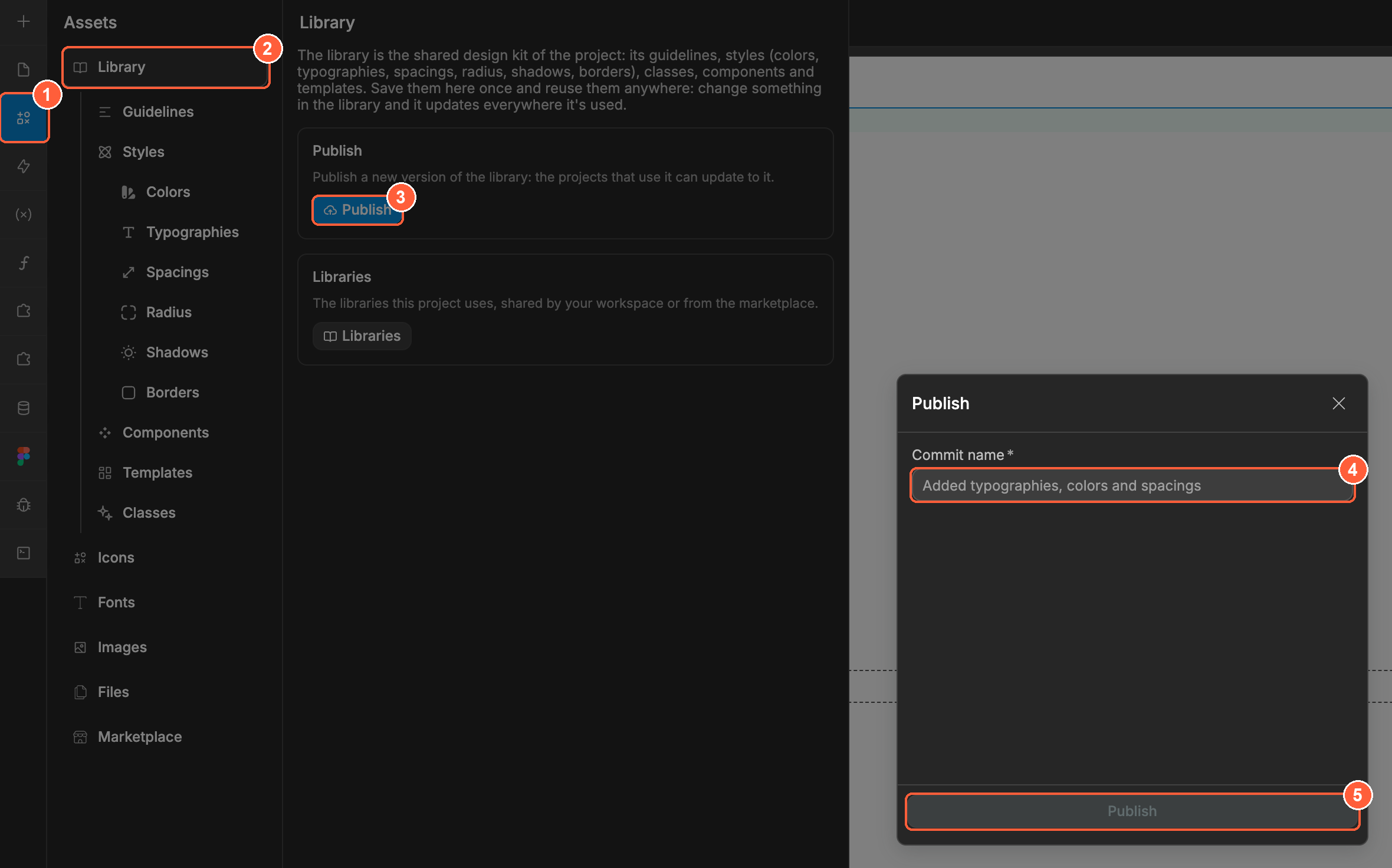Open the variables (x) icon in the sidebar
This screenshot has height=868, width=1392.
click(x=24, y=215)
